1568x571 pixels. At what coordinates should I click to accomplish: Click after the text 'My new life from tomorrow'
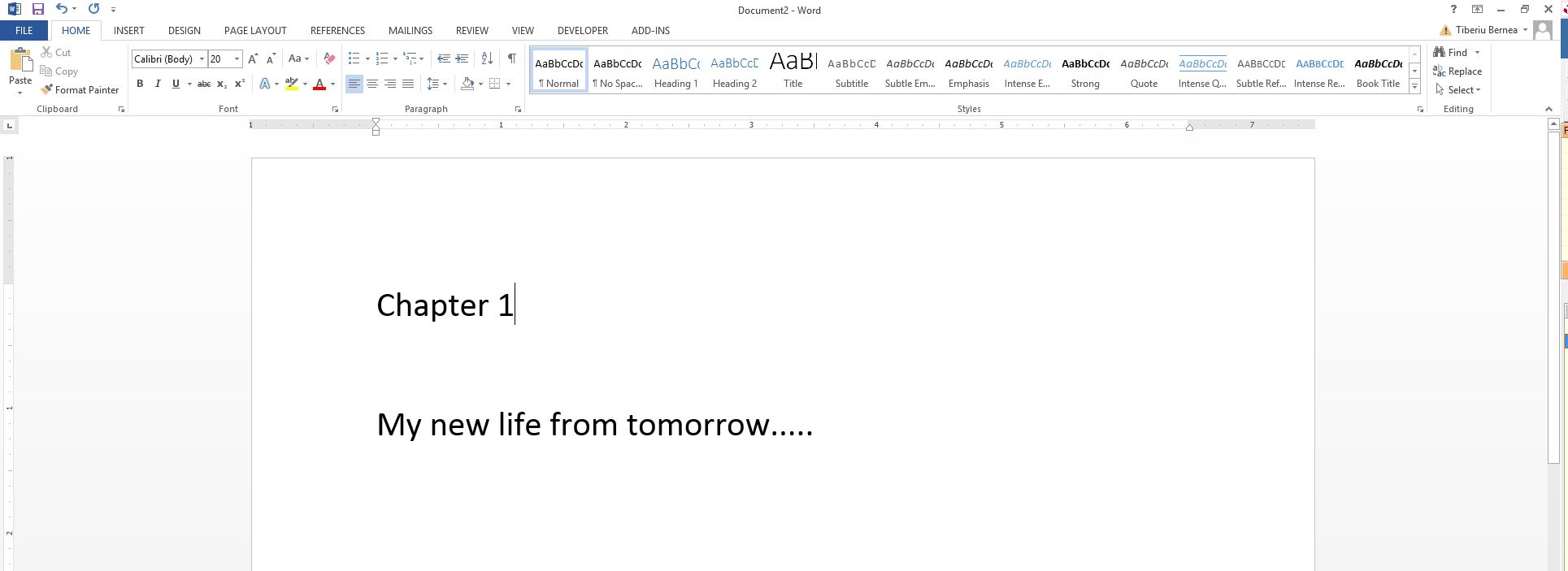[814, 425]
